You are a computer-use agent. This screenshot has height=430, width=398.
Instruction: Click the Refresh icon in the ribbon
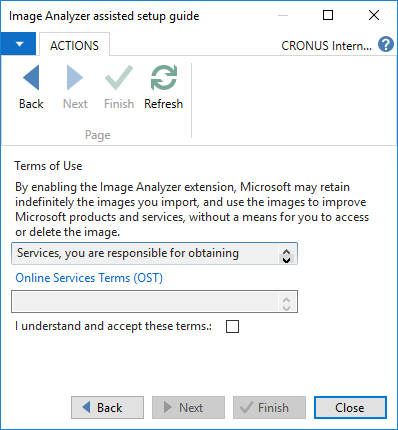coord(163,77)
